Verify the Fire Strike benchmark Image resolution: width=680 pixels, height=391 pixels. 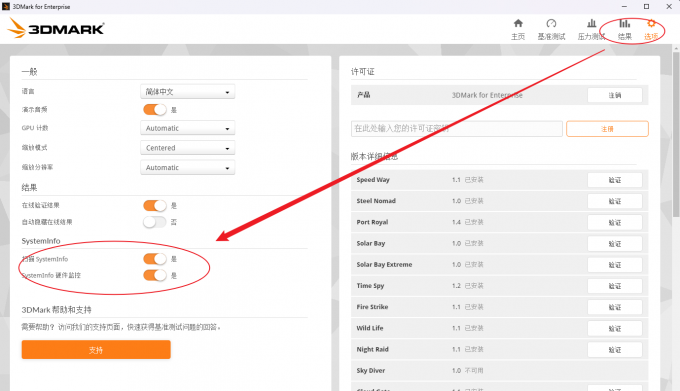pyautogui.click(x=615, y=307)
